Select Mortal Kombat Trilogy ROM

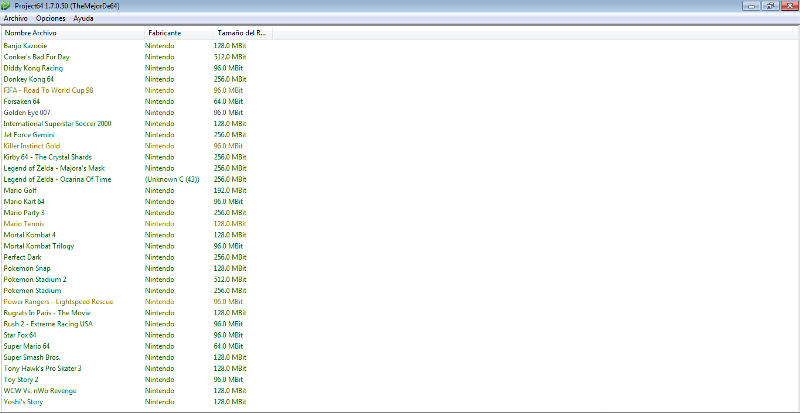[39, 247]
